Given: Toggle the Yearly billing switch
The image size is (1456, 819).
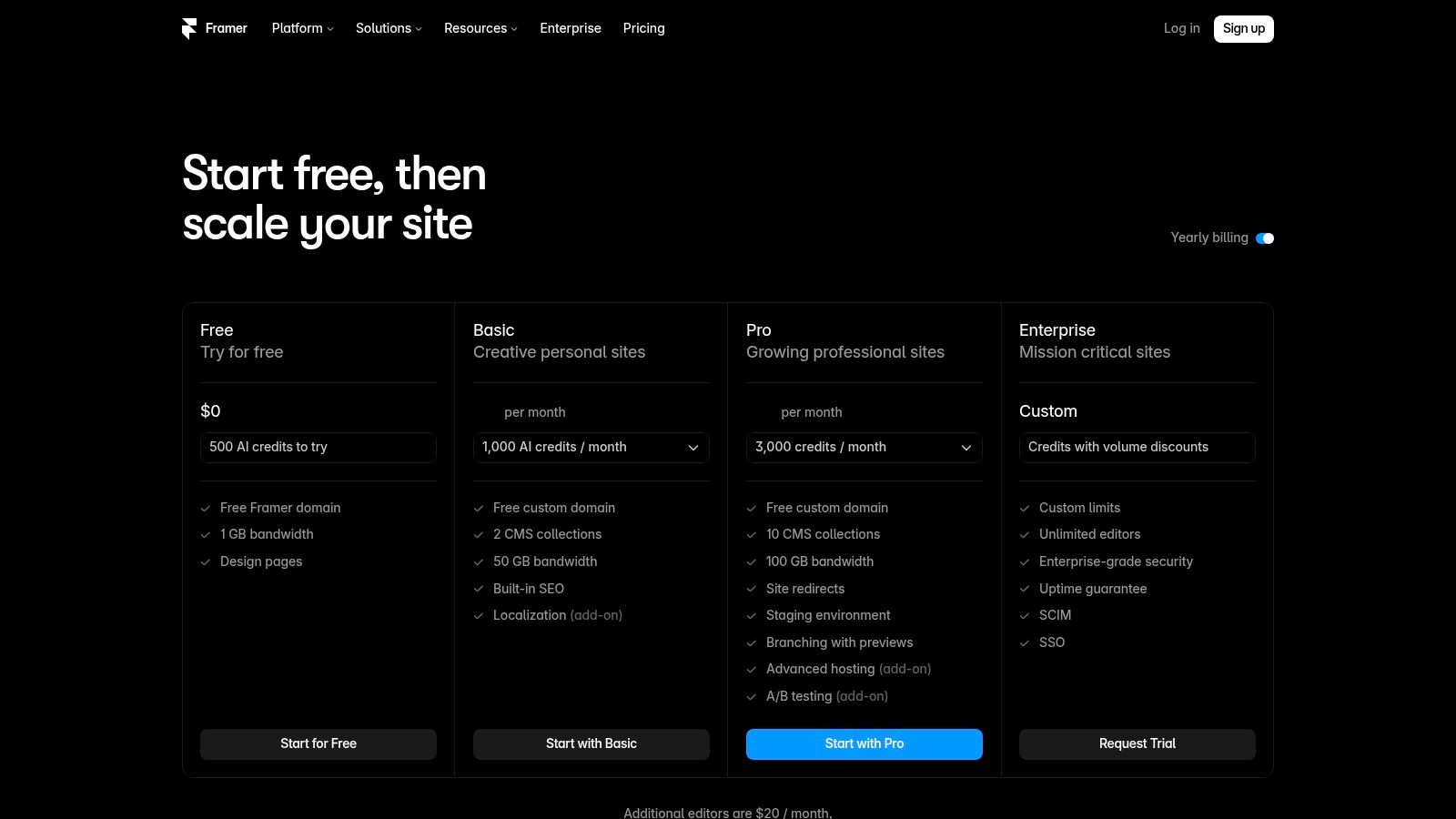Looking at the screenshot, I should 1265,238.
